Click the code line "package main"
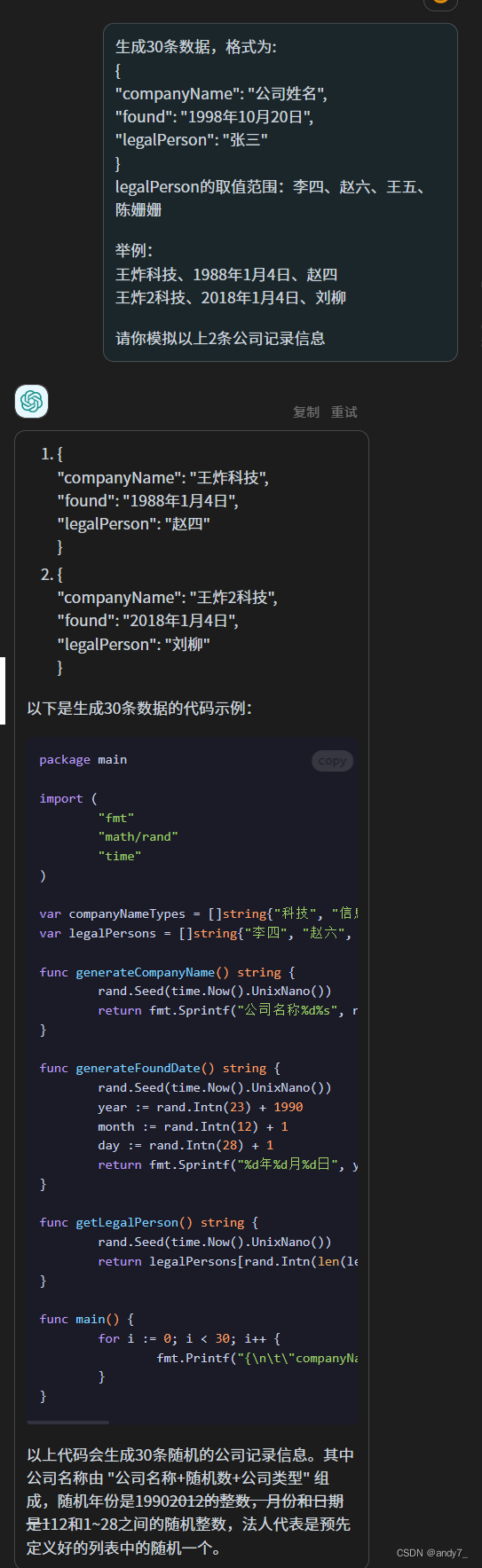The image size is (482, 1568). [x=83, y=760]
